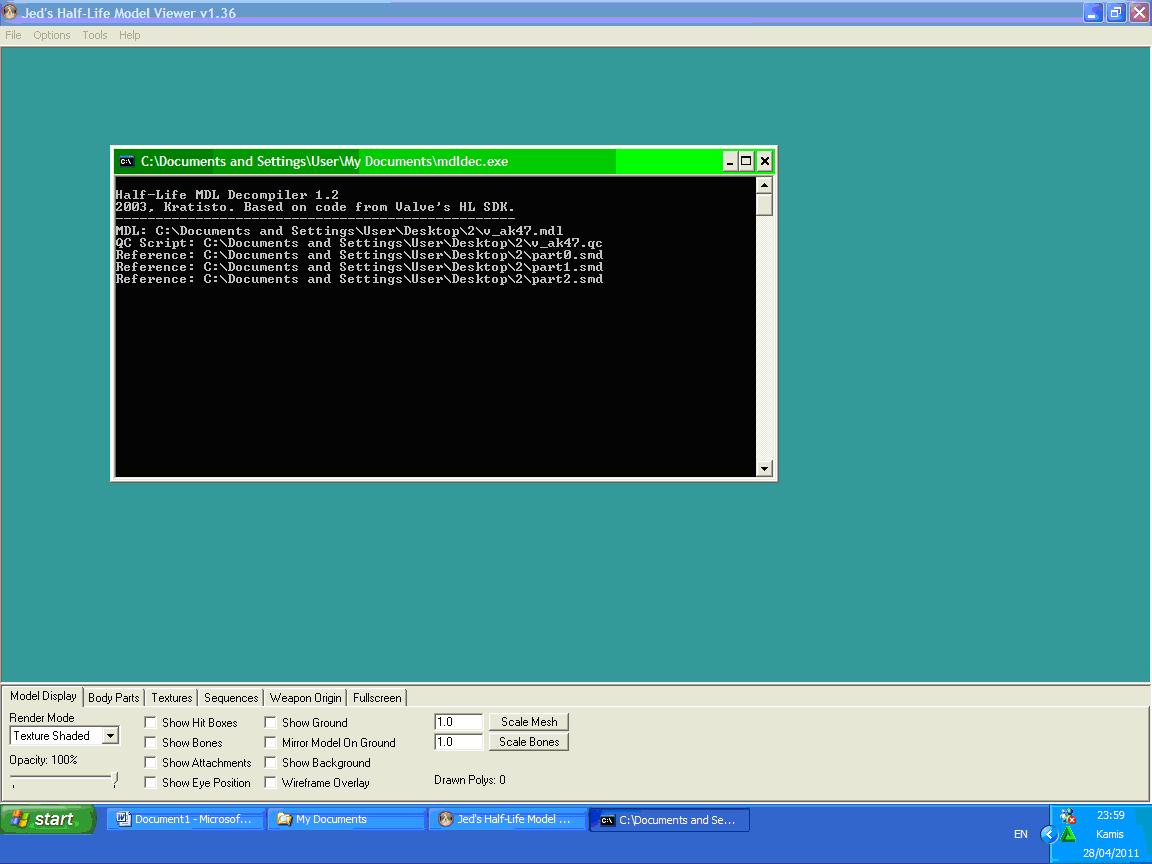This screenshot has height=864, width=1152.
Task: Click console line ending part1.smd
Action: point(359,267)
